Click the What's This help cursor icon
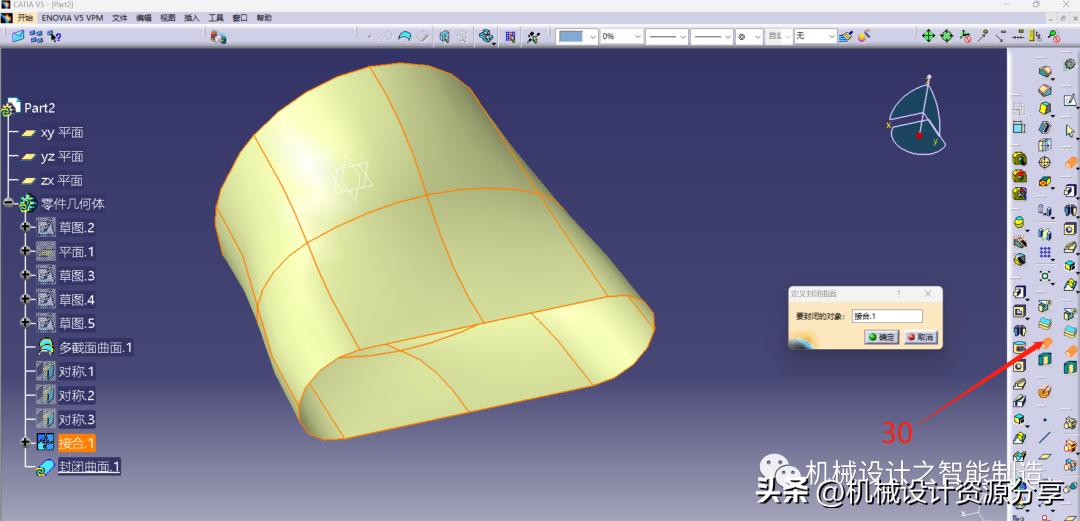This screenshot has width=1080, height=521. (55, 36)
